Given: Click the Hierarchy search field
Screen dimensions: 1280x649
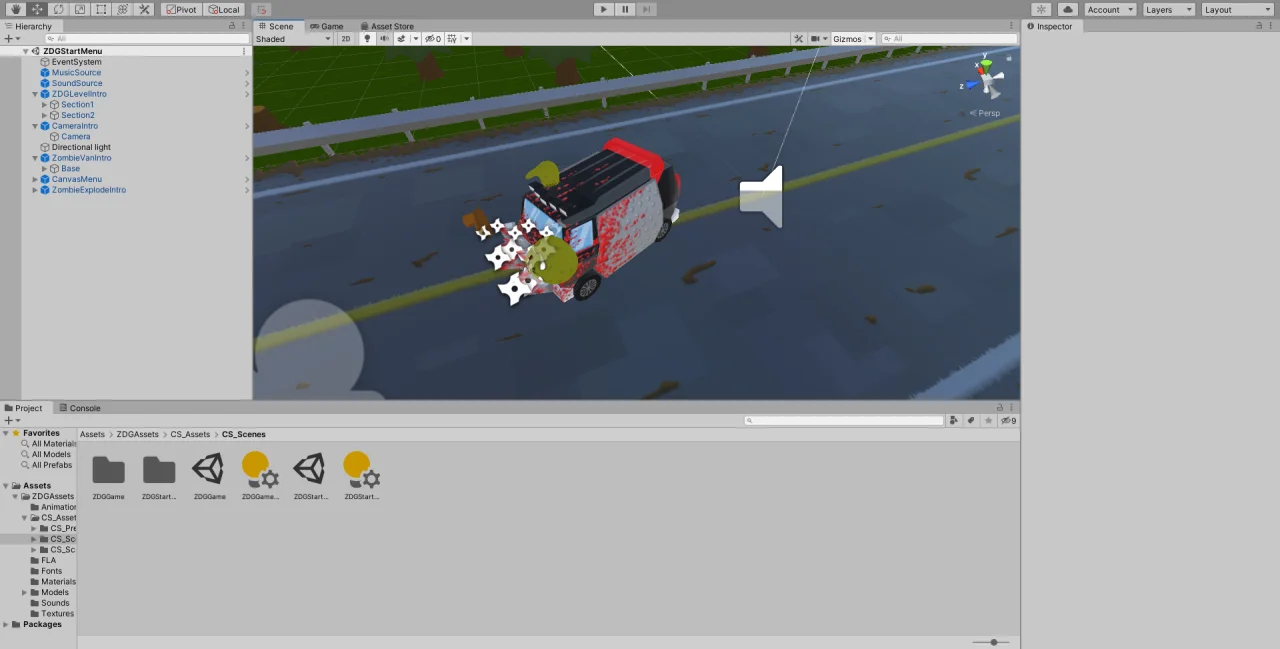Looking at the screenshot, I should coord(145,39).
